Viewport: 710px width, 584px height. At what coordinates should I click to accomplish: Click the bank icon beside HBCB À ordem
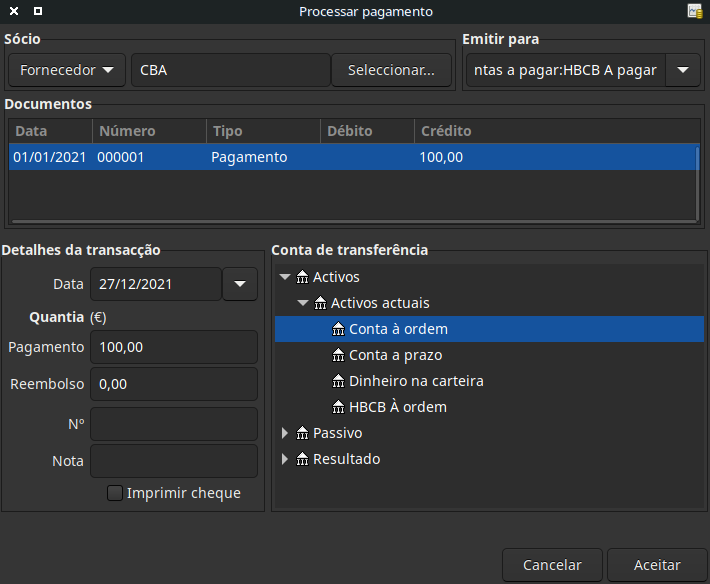tap(339, 407)
